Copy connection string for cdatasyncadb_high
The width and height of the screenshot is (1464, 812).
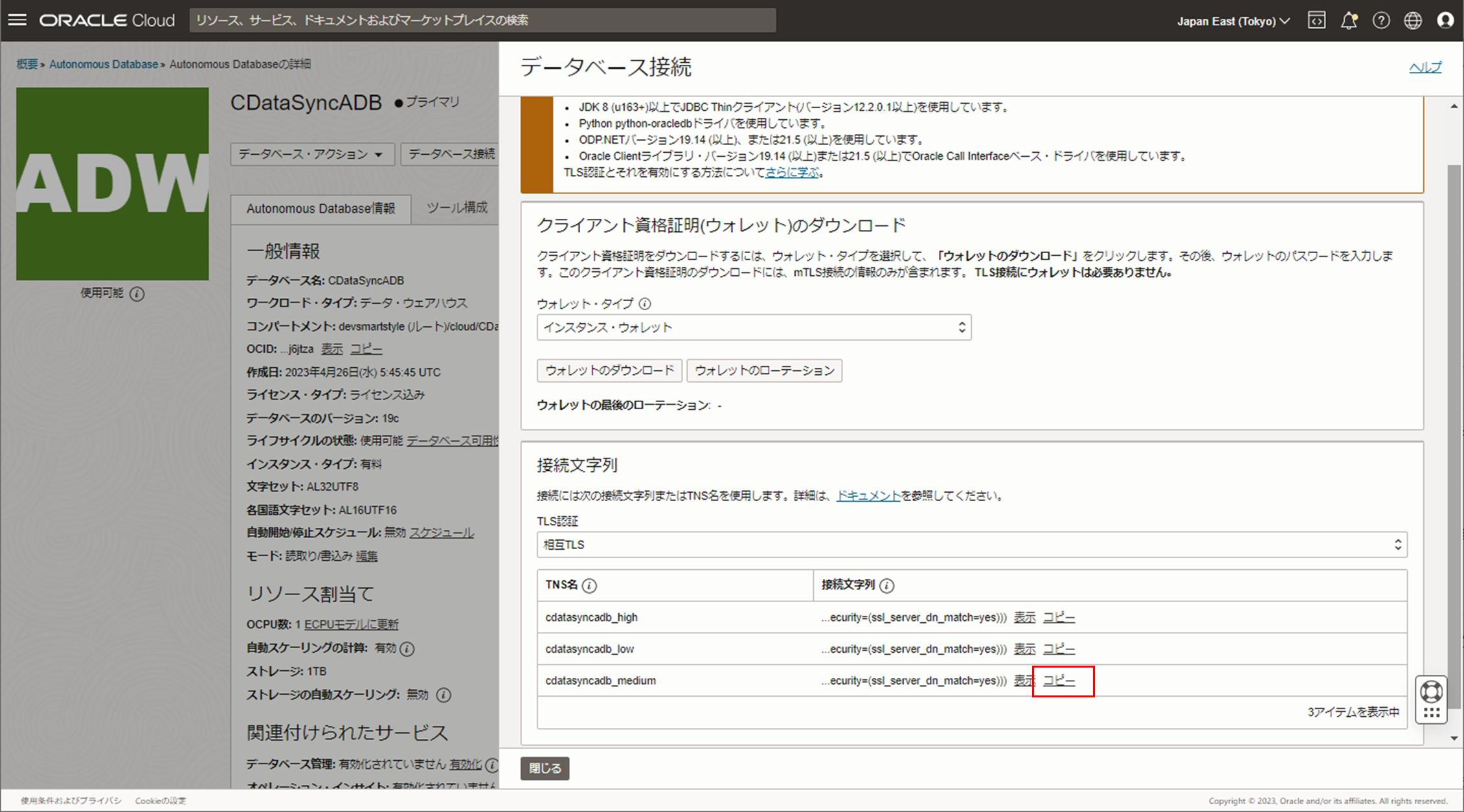(1059, 618)
